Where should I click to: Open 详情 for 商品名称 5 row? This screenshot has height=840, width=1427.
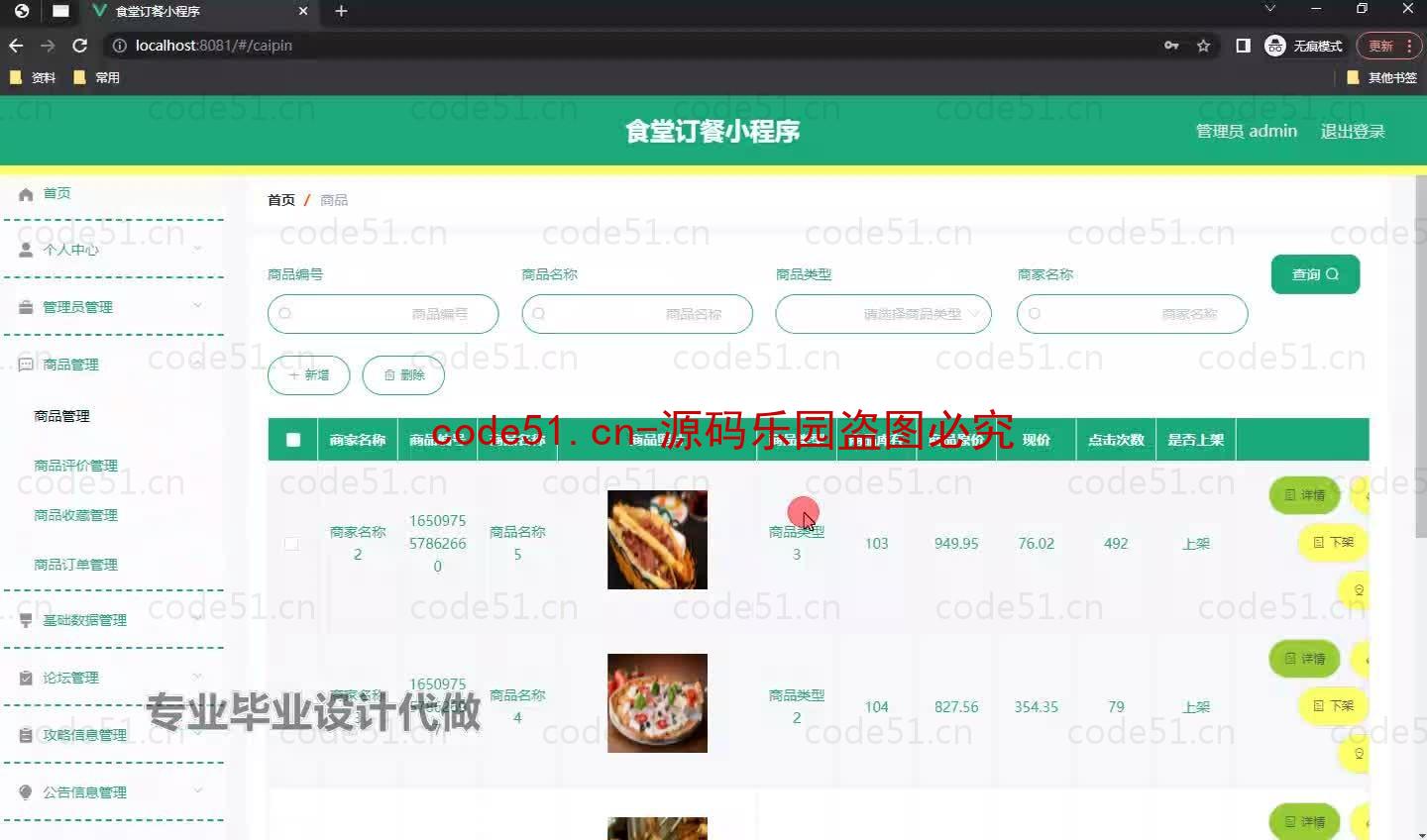[x=1304, y=494]
